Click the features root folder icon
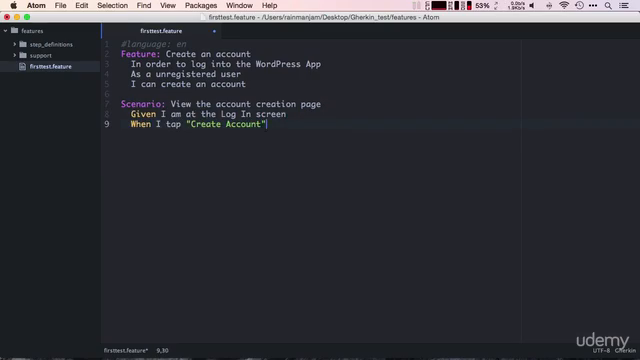 point(15,31)
